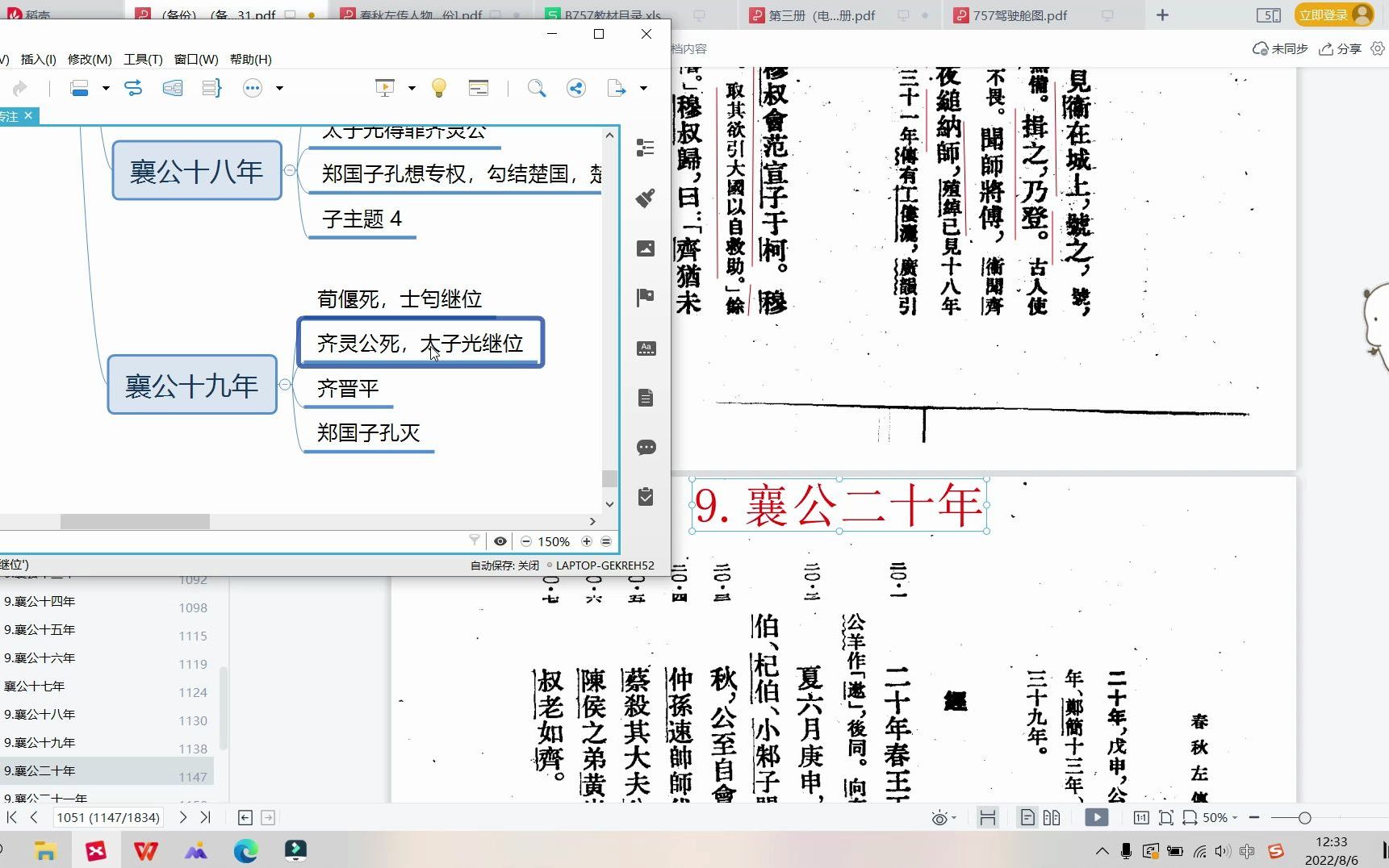Click the mind map horizontal scrollbar thumb

click(x=135, y=522)
